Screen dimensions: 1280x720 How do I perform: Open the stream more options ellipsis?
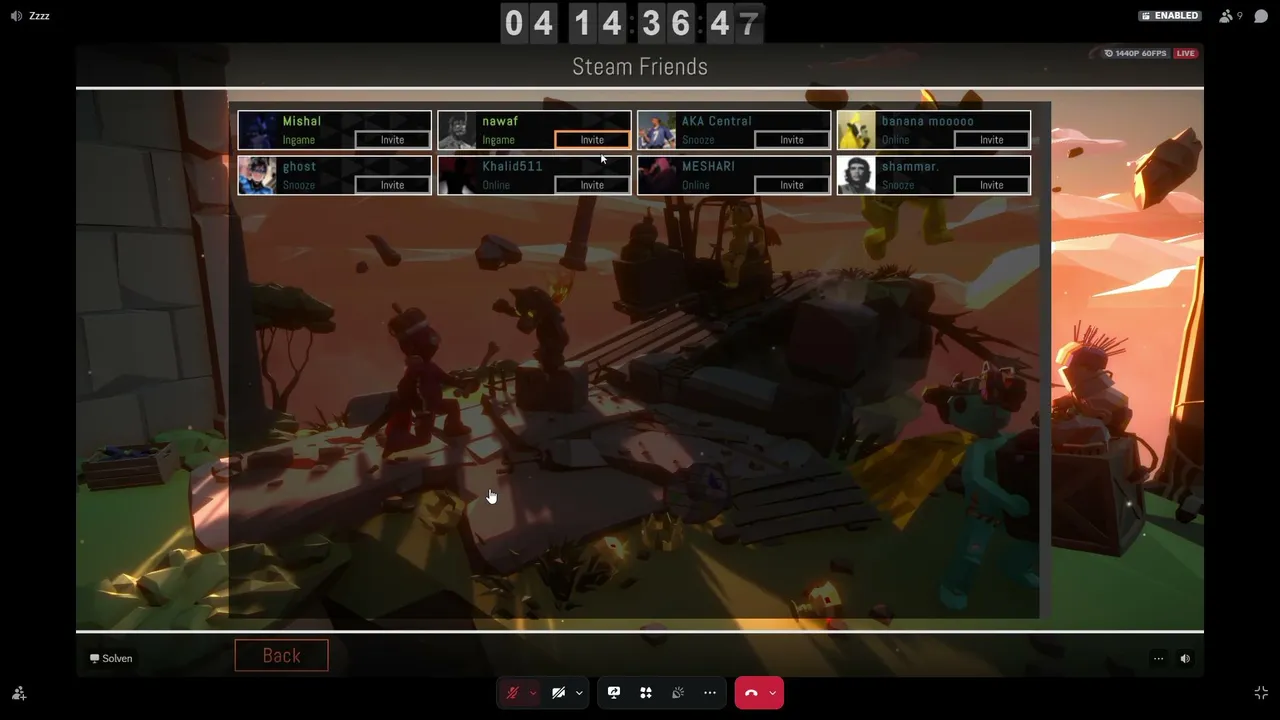click(x=1158, y=658)
